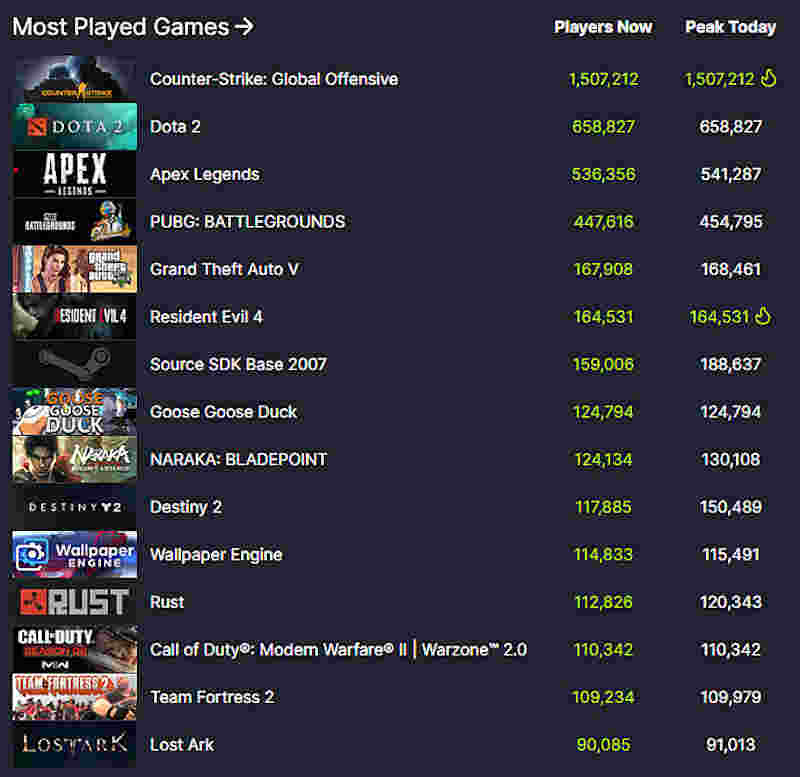Viewport: 800px width, 777px height.
Task: Click Apex Legends' current players 536,356
Action: pyautogui.click(x=603, y=174)
